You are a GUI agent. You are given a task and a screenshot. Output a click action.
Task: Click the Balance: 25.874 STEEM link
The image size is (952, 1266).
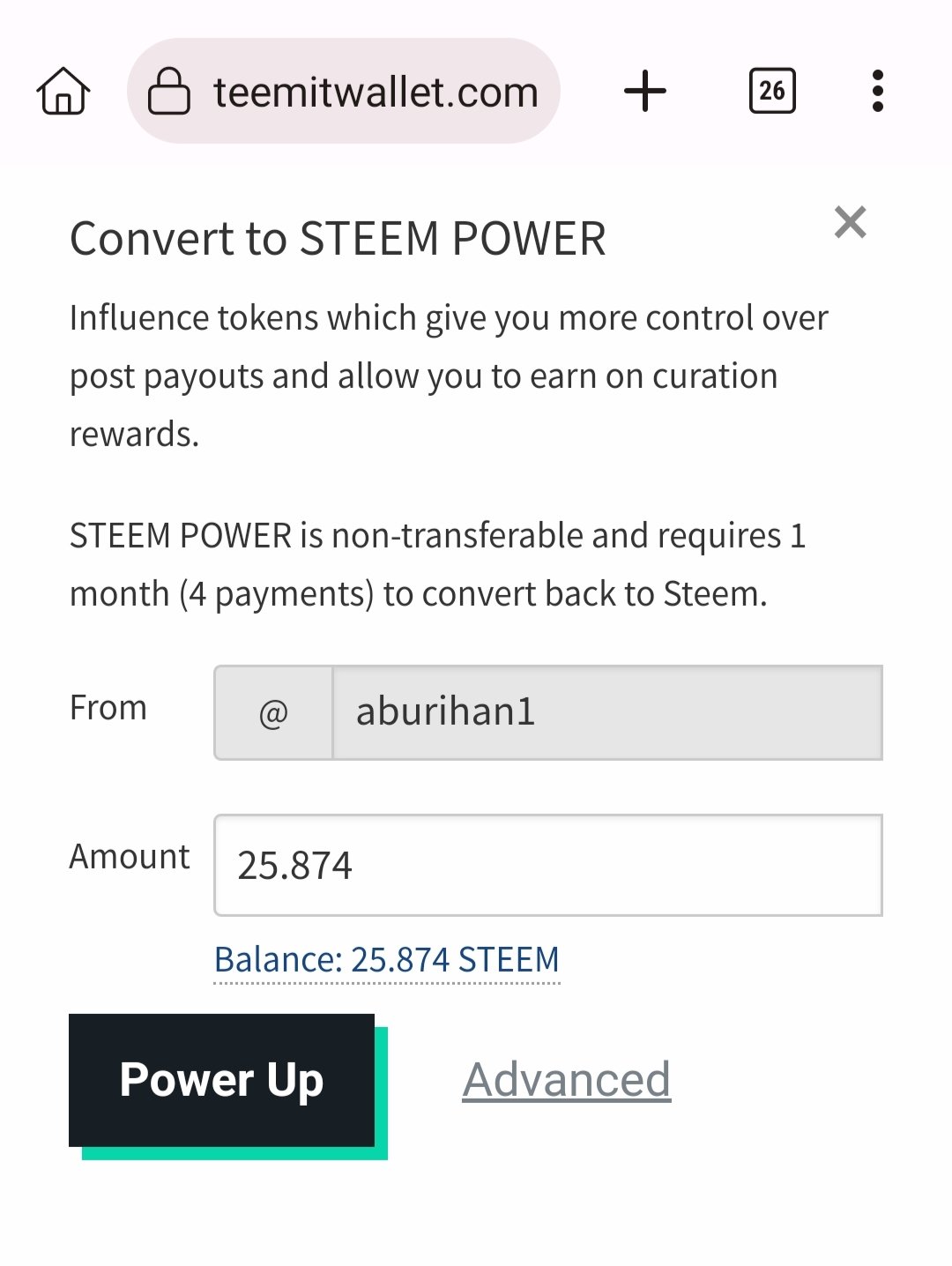coord(387,959)
